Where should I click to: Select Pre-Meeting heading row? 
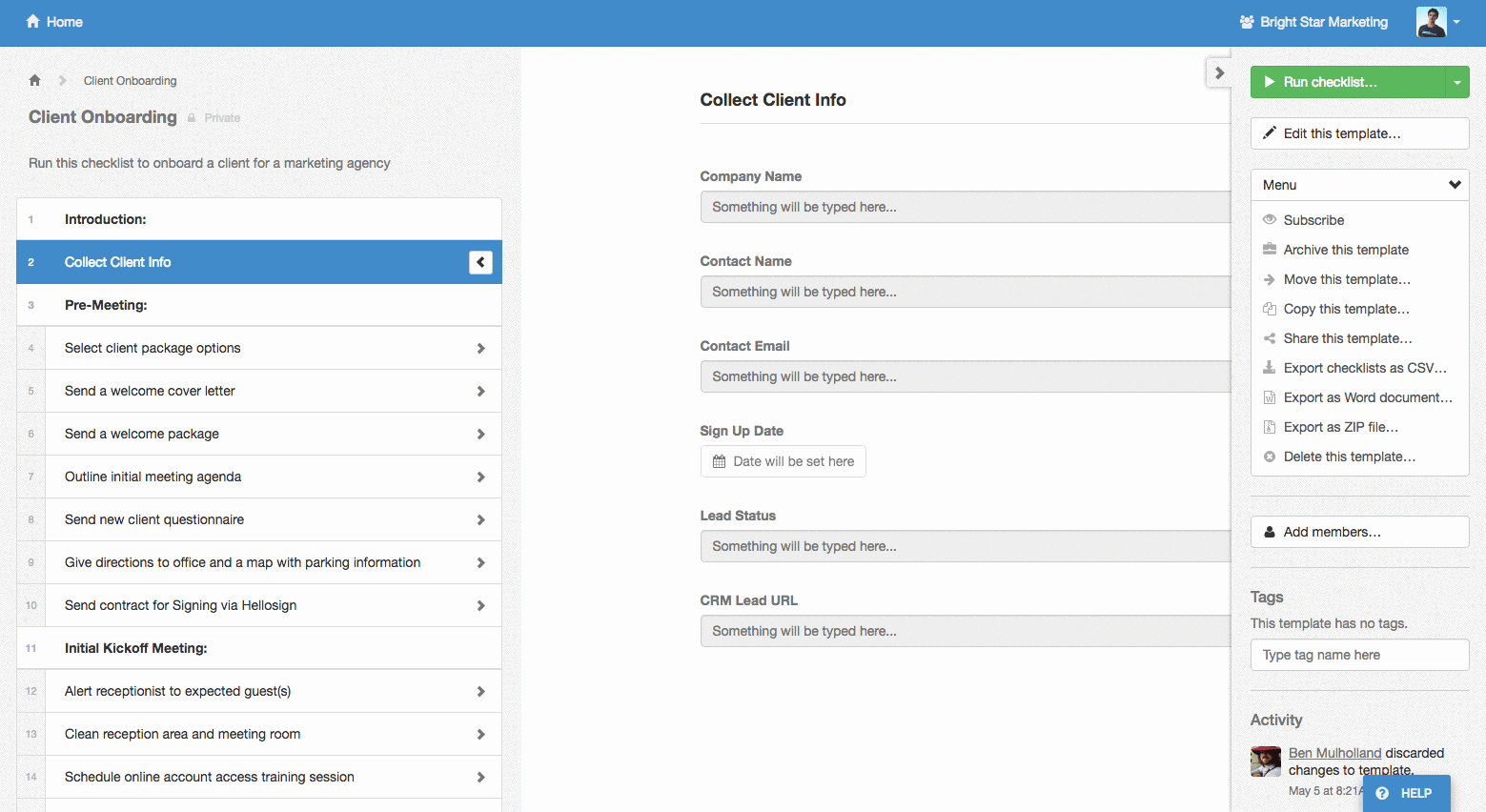click(x=259, y=305)
